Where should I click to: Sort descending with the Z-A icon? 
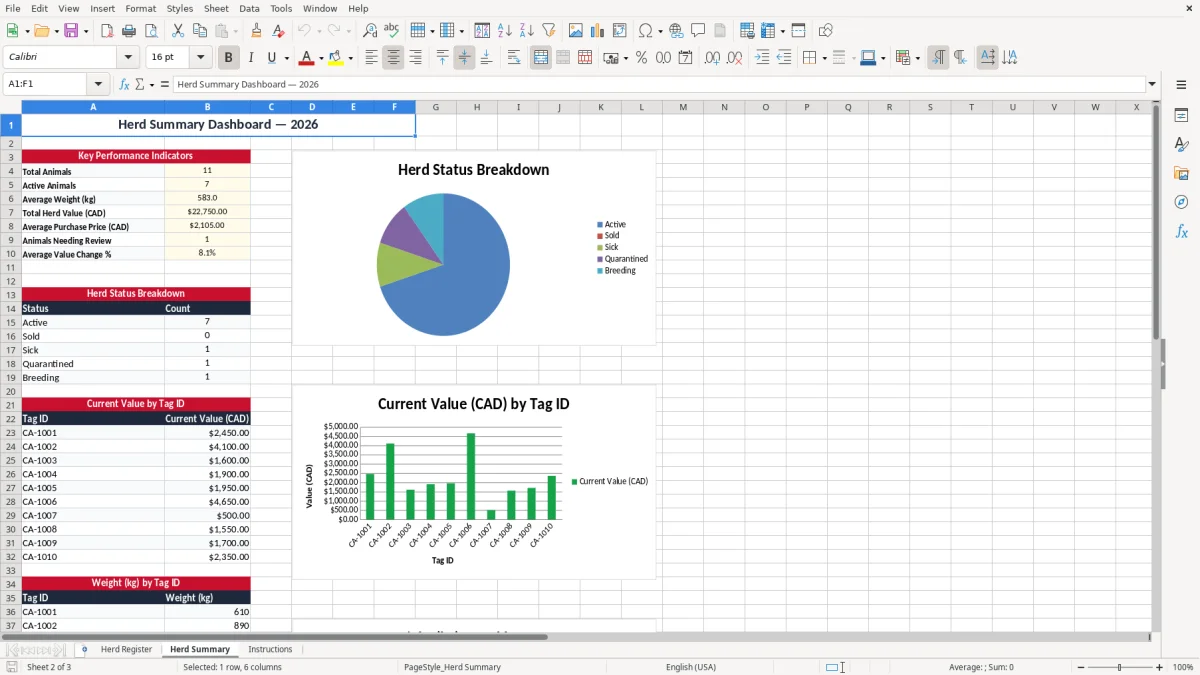click(526, 31)
